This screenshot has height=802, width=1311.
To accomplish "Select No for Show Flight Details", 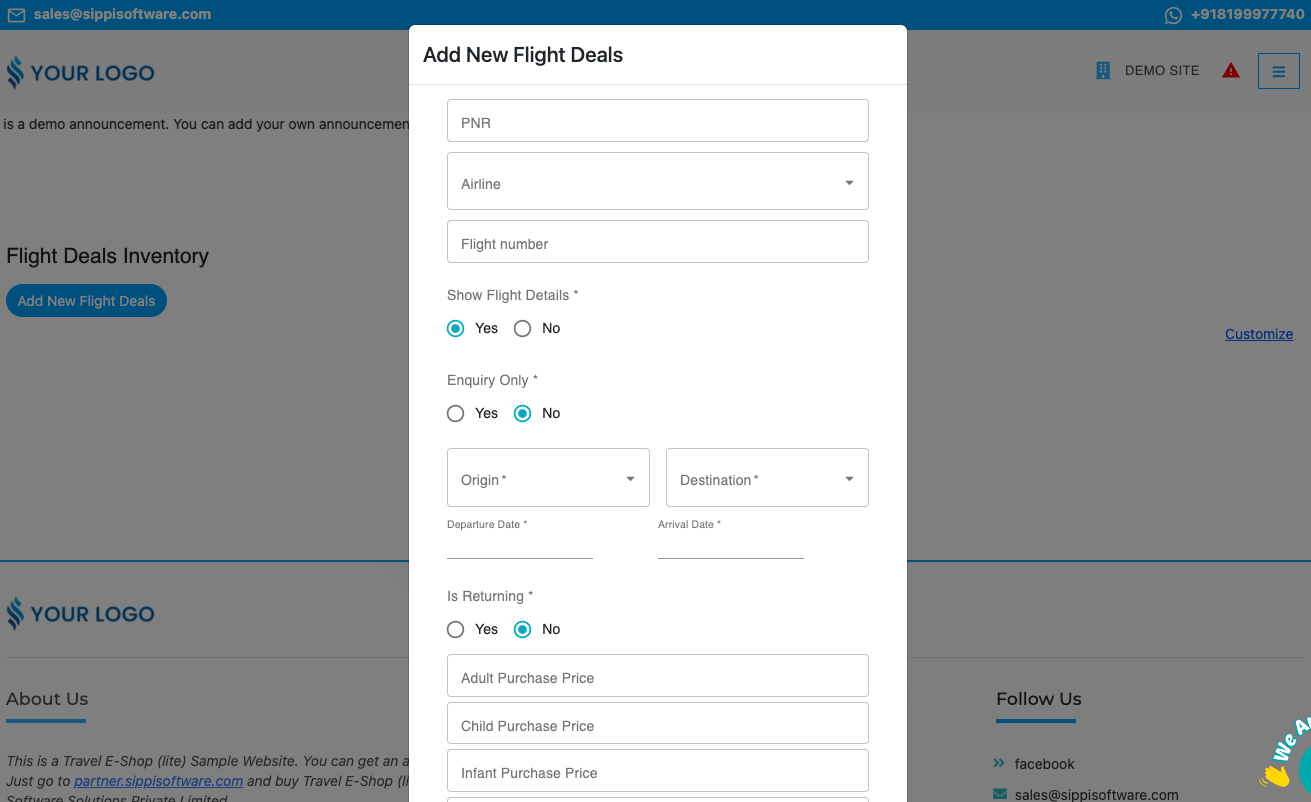I will coord(522,328).
